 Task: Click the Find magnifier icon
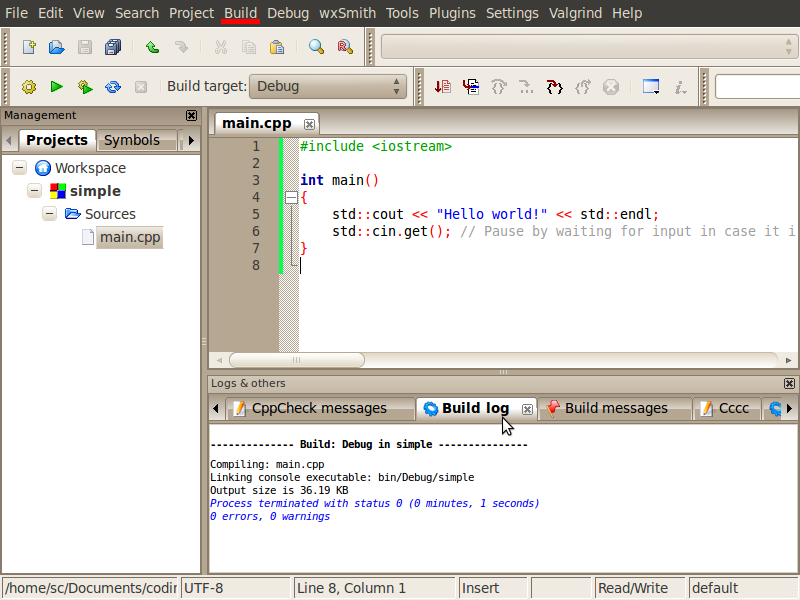(x=316, y=47)
